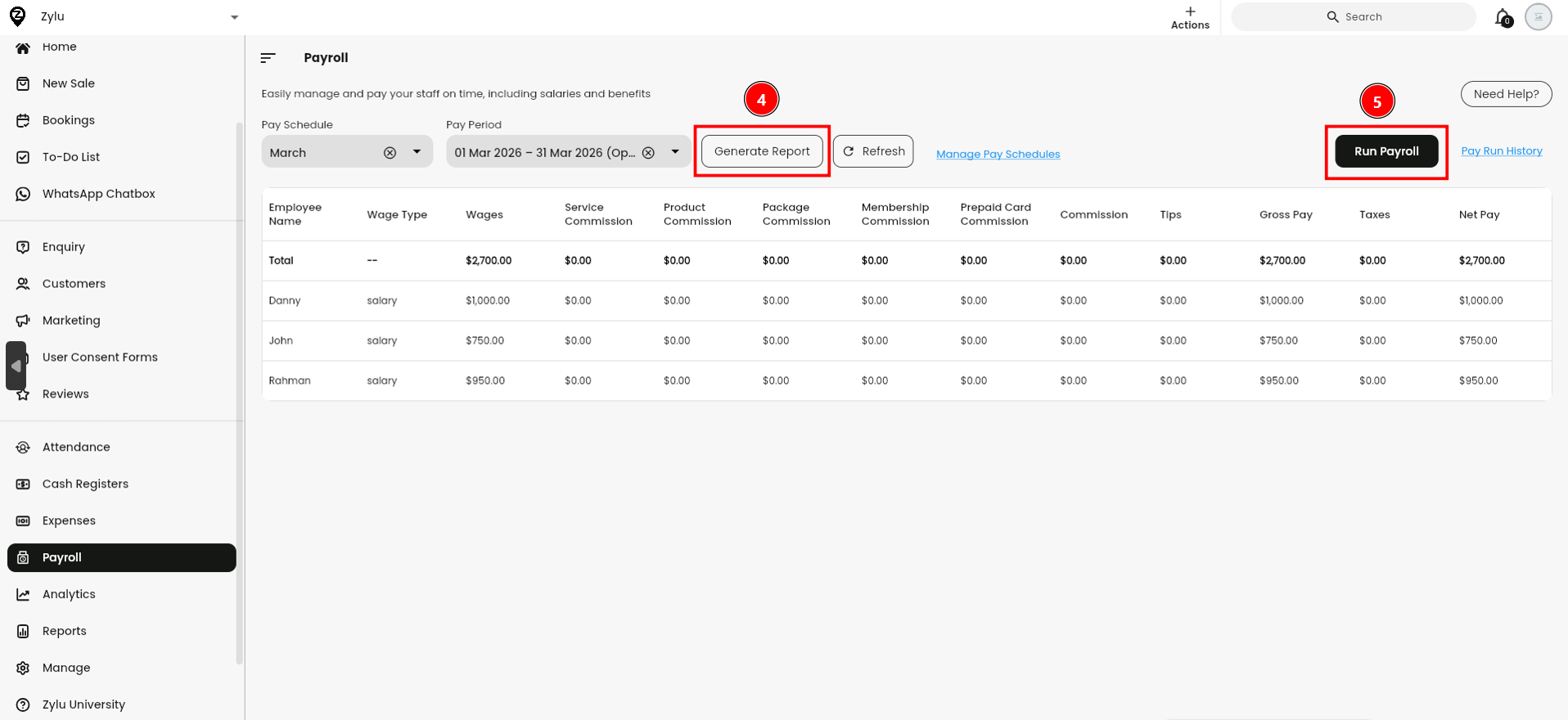Viewport: 1568px width, 720px height.
Task: Clear the March pay schedule selection
Action: click(390, 153)
